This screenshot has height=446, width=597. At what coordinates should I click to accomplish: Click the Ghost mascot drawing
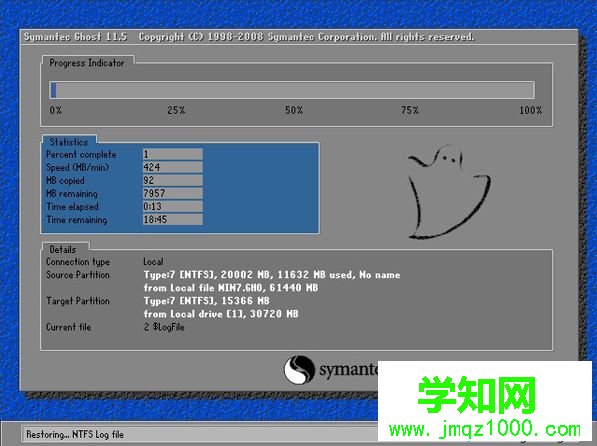click(449, 192)
